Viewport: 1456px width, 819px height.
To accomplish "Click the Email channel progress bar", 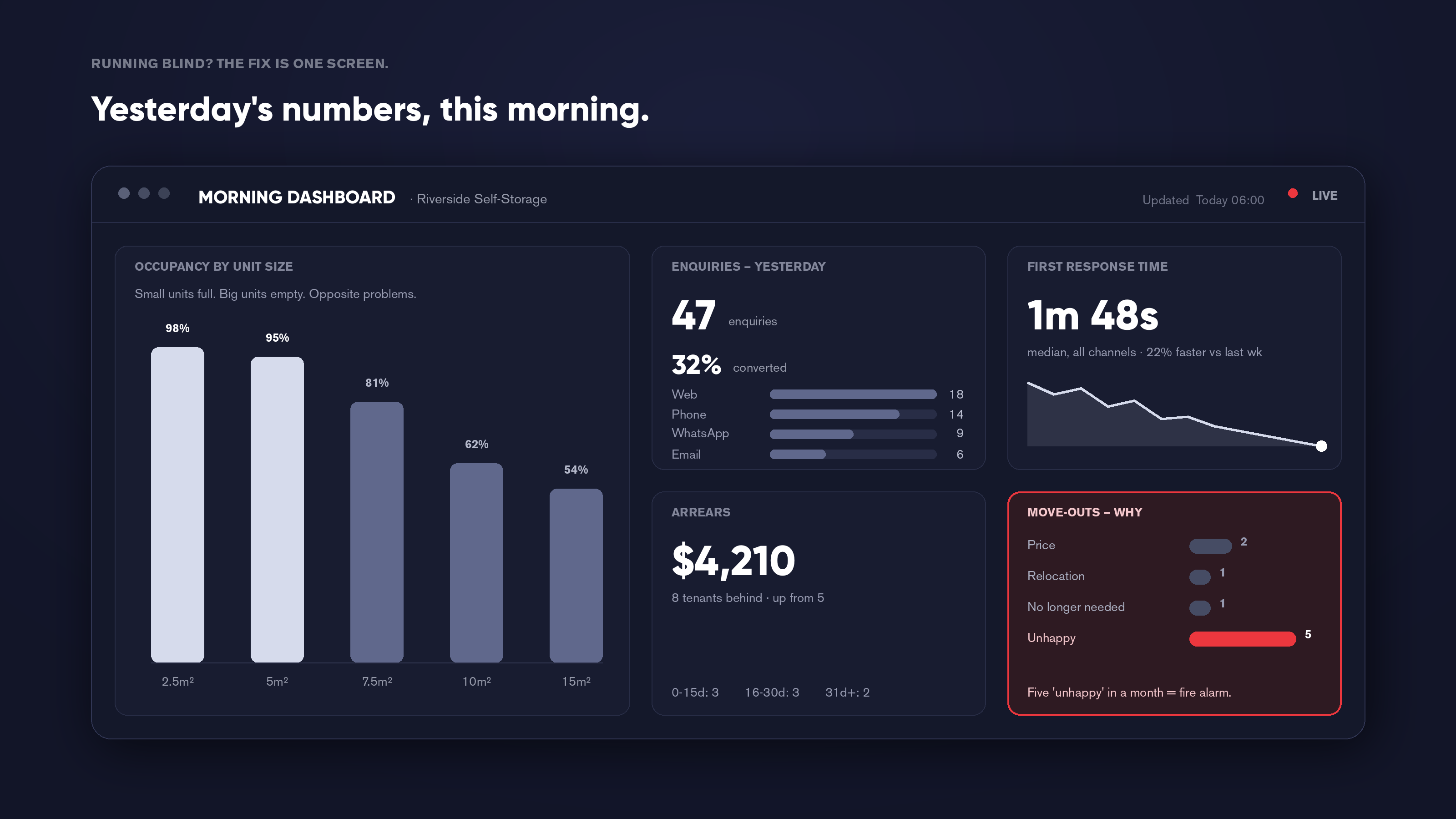I will [x=853, y=455].
